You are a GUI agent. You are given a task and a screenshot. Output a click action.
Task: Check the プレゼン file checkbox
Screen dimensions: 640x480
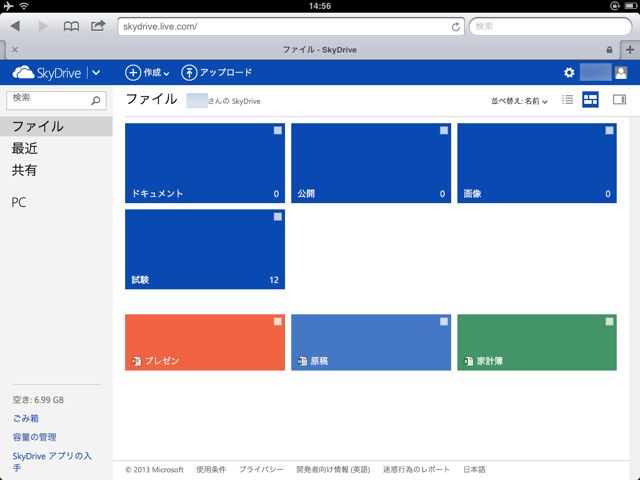tap(278, 321)
